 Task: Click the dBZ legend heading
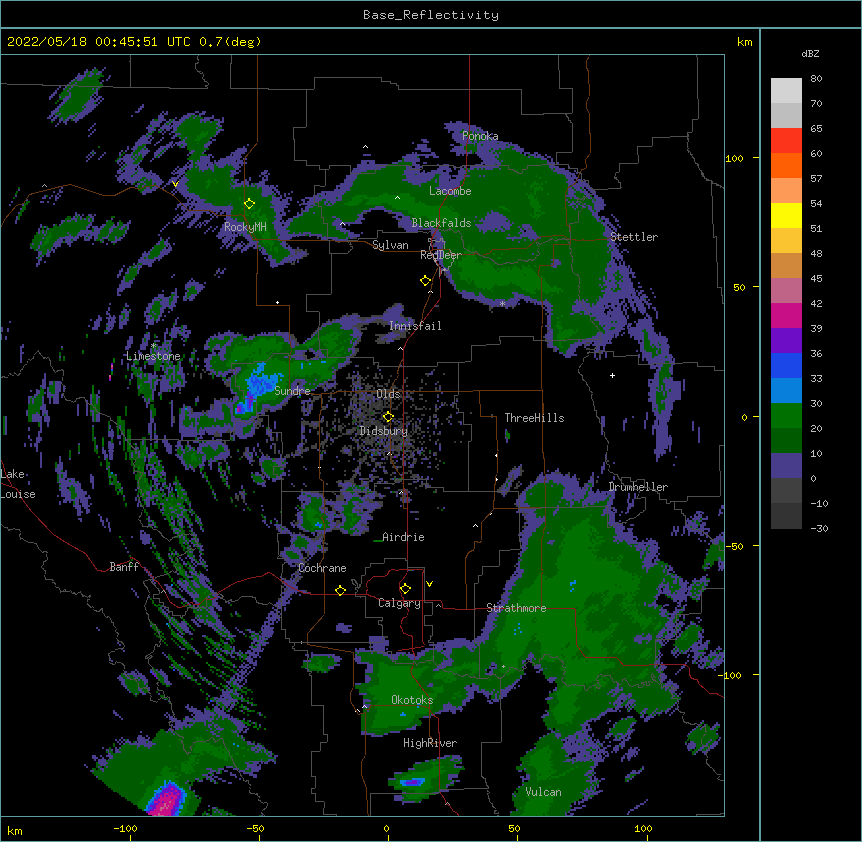point(810,54)
